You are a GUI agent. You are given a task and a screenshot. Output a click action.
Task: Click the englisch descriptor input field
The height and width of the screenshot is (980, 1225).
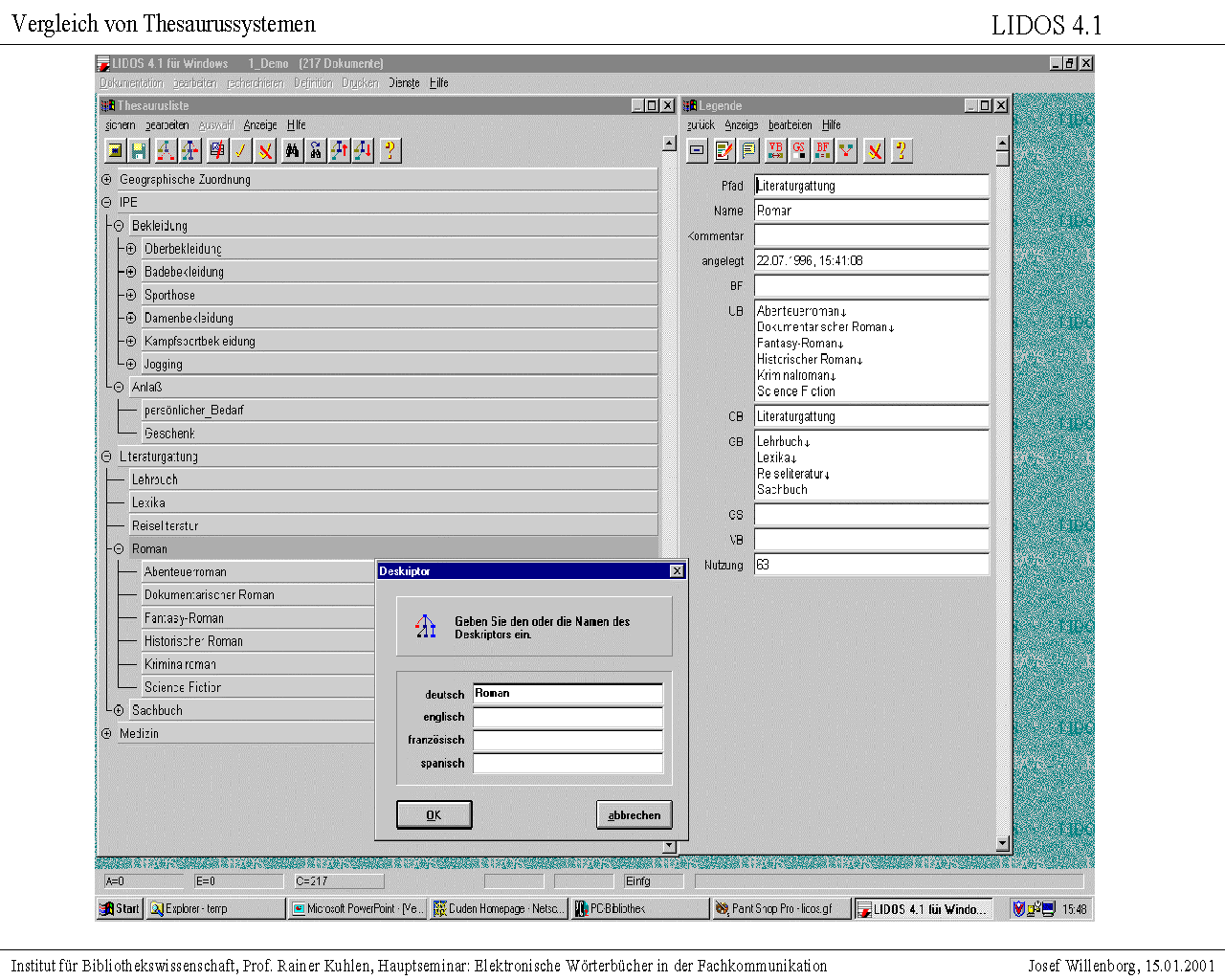coord(568,717)
